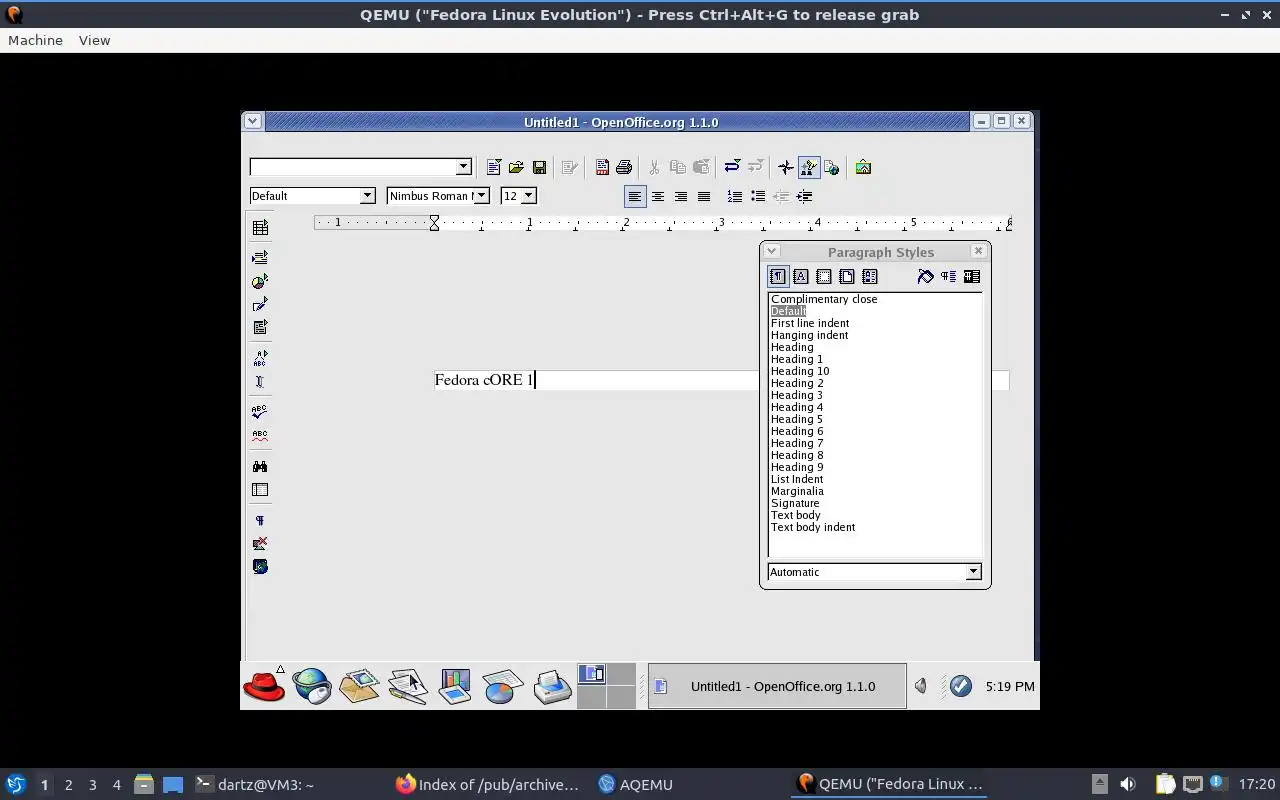Screen dimensions: 1280x800
Task: Open a file with the folder icon
Action: [x=516, y=167]
